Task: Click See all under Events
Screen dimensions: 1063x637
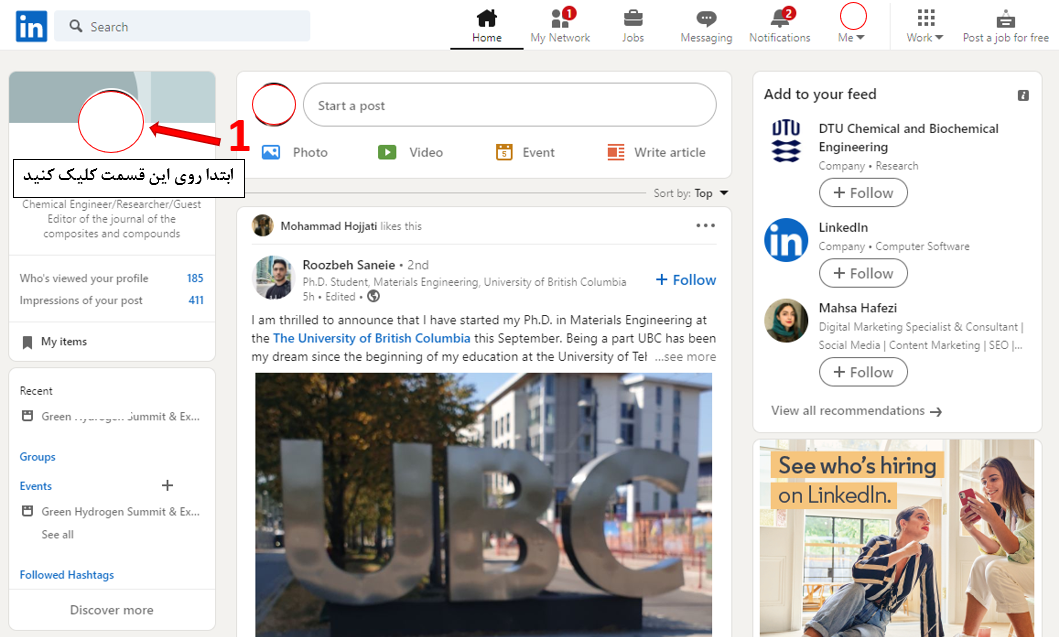Action: [58, 535]
